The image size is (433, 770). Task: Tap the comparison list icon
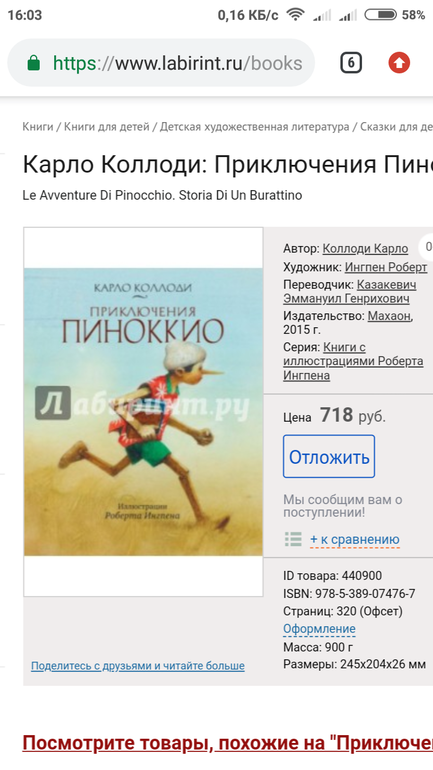click(x=294, y=539)
